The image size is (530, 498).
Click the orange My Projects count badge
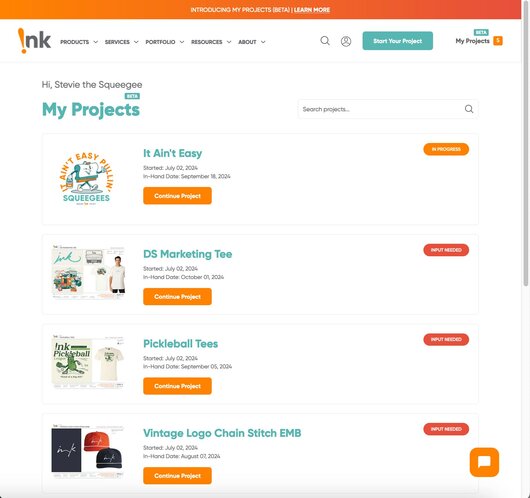tap(498, 41)
